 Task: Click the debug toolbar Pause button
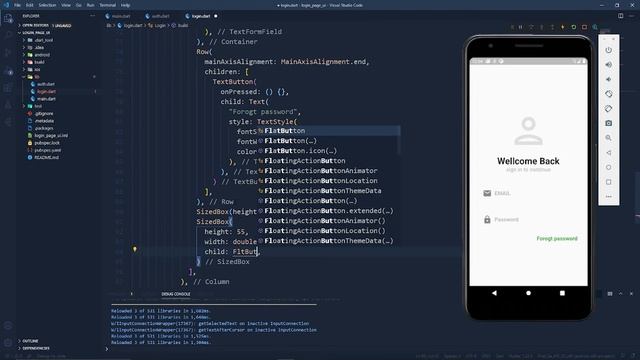[x=520, y=27]
